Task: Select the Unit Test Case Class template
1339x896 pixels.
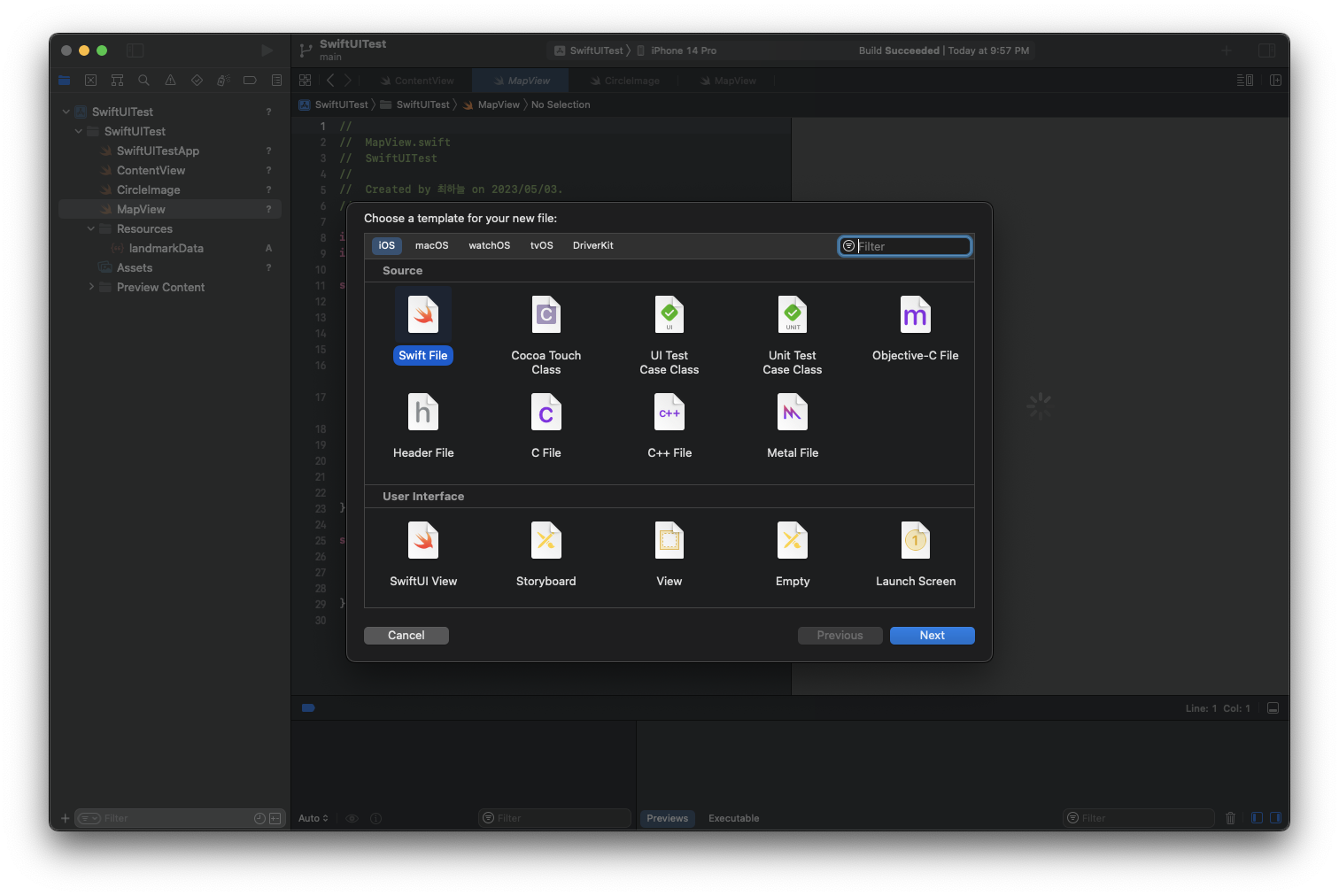Action: [793, 334]
